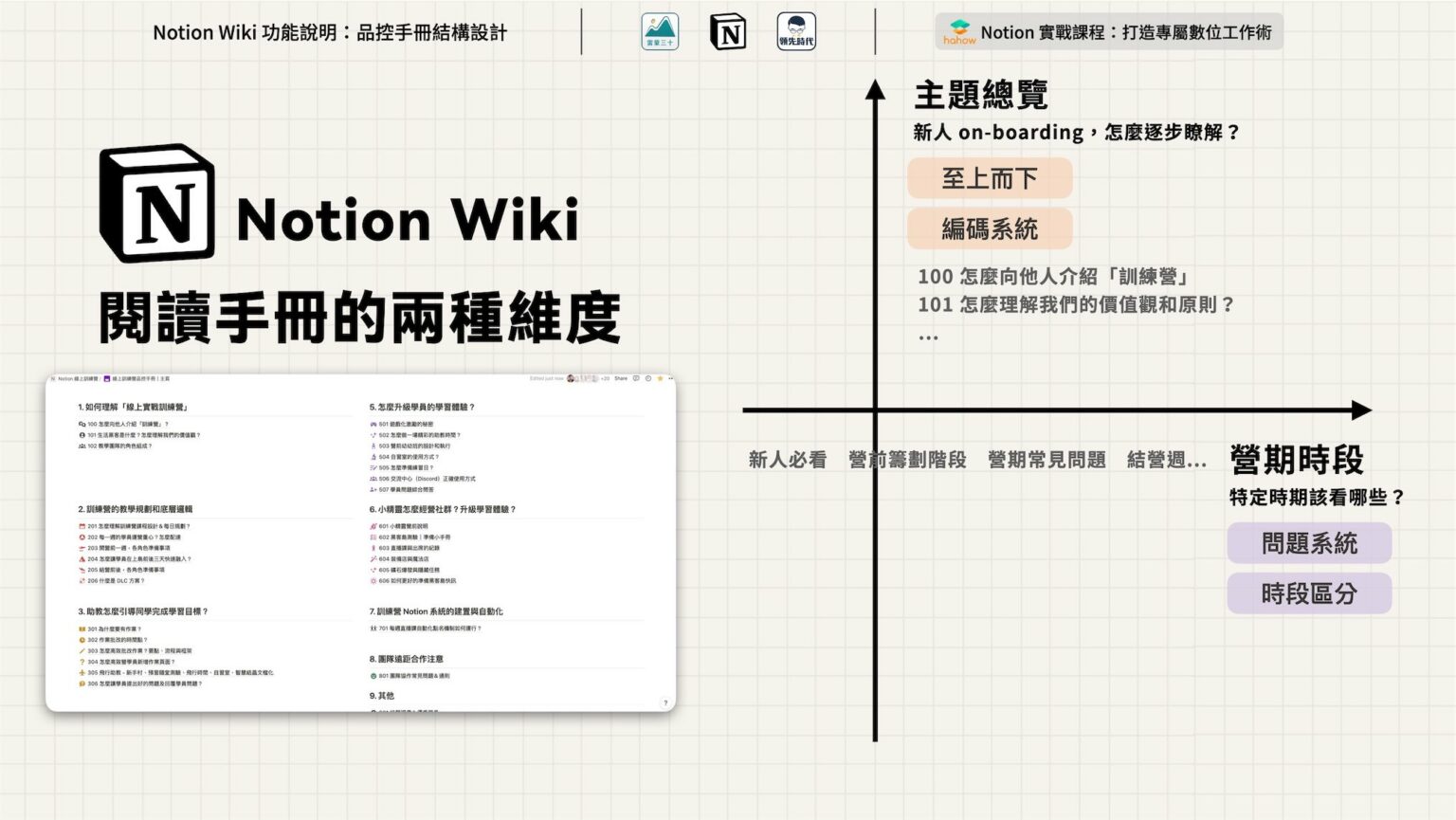Toggle the yellow star to unfavorite the page
The width and height of the screenshot is (1456, 820).
660,378
